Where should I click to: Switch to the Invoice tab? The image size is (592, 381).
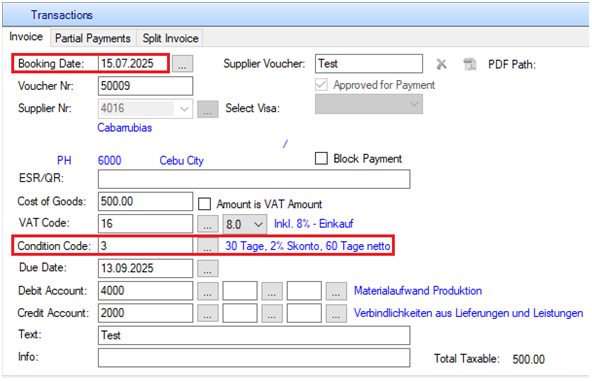[26, 37]
